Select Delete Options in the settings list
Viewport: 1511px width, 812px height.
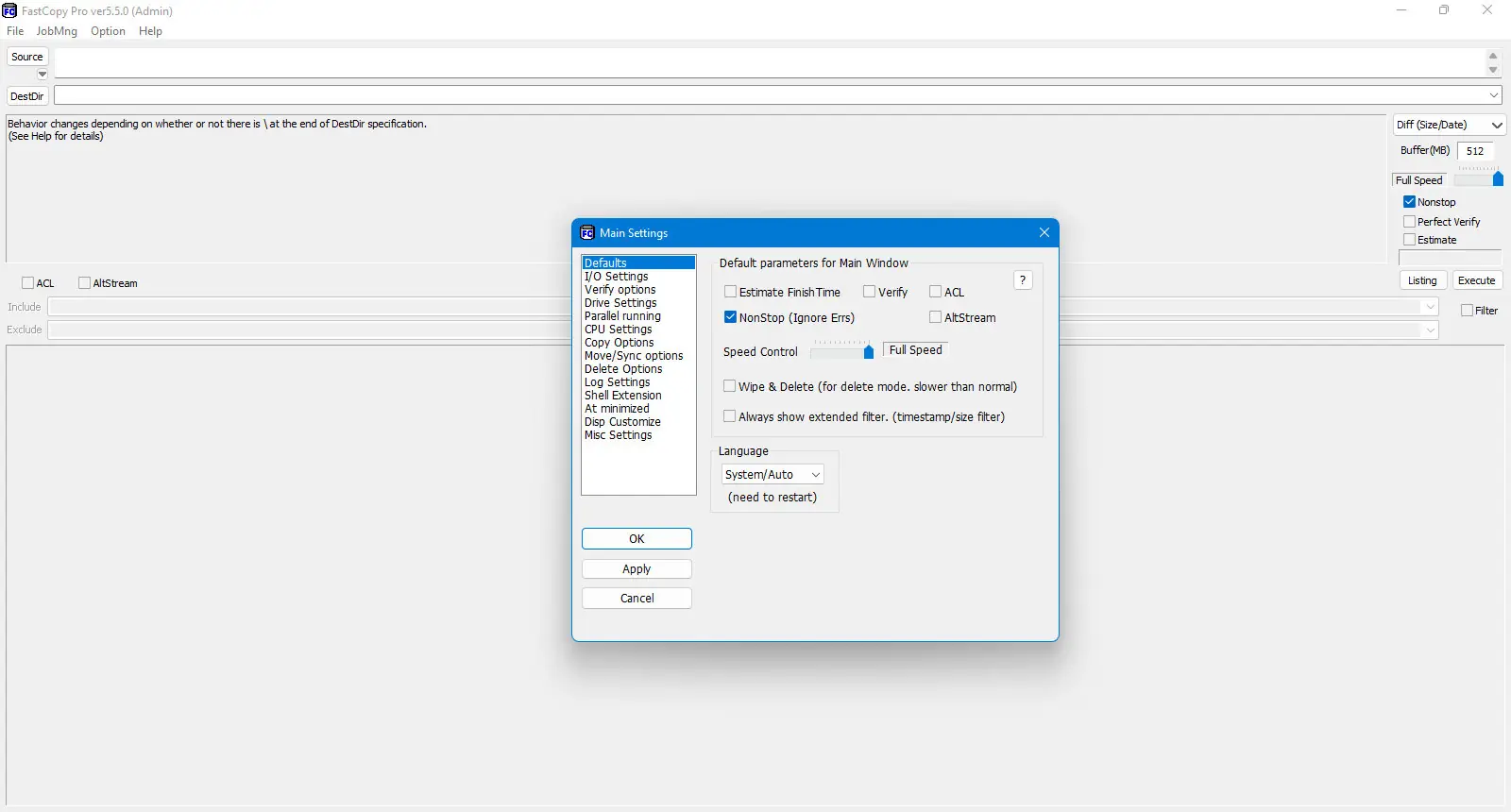tap(638, 369)
